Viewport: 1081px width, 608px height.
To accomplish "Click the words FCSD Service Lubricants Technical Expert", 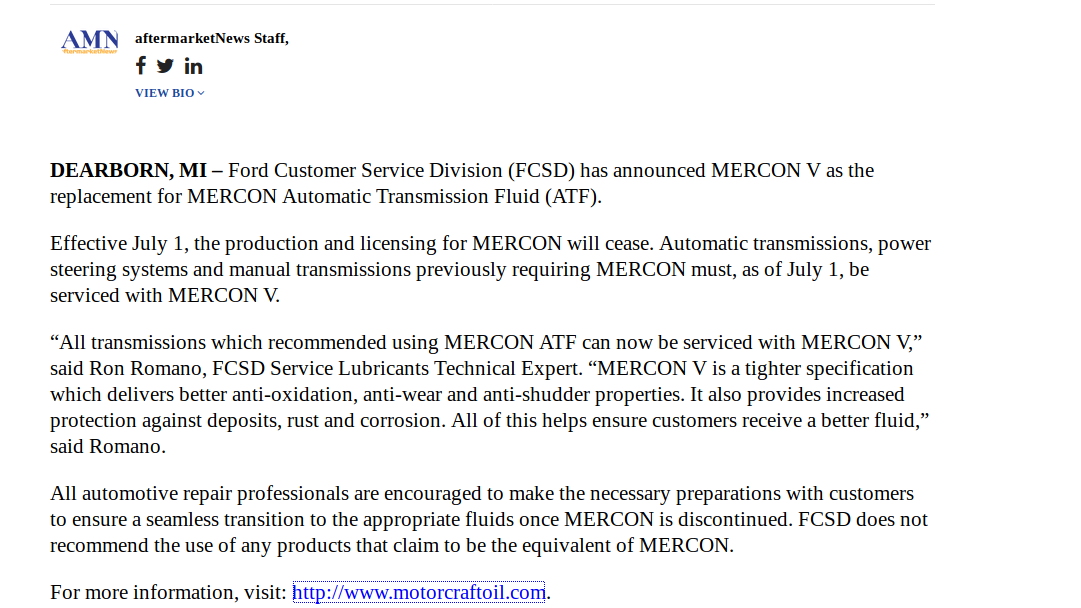I will coord(396,369).
